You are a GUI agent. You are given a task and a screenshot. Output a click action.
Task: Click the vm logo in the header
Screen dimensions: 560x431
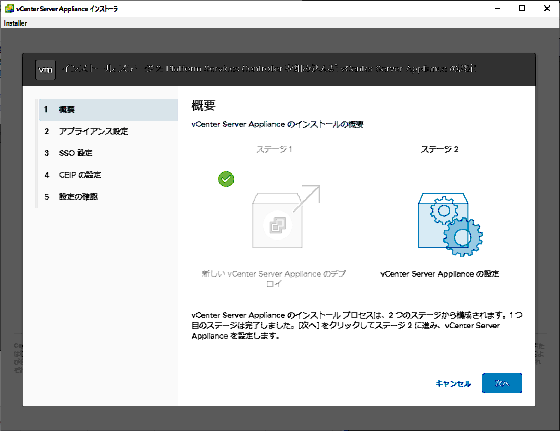pos(46,70)
